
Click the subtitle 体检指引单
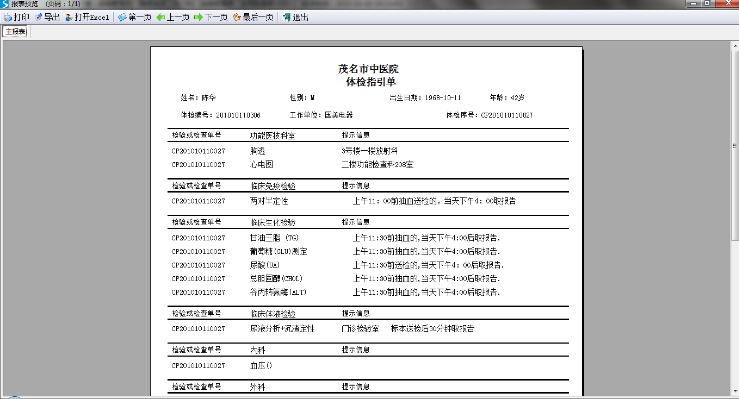coord(370,81)
